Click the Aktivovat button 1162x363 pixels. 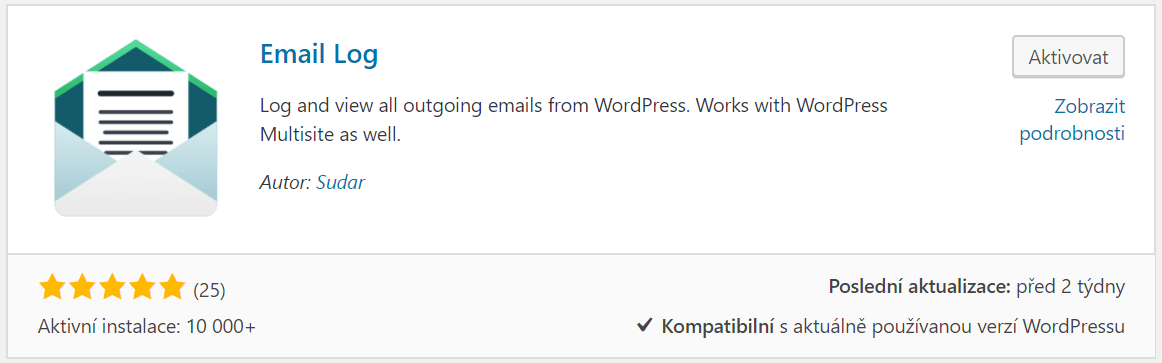point(1068,56)
